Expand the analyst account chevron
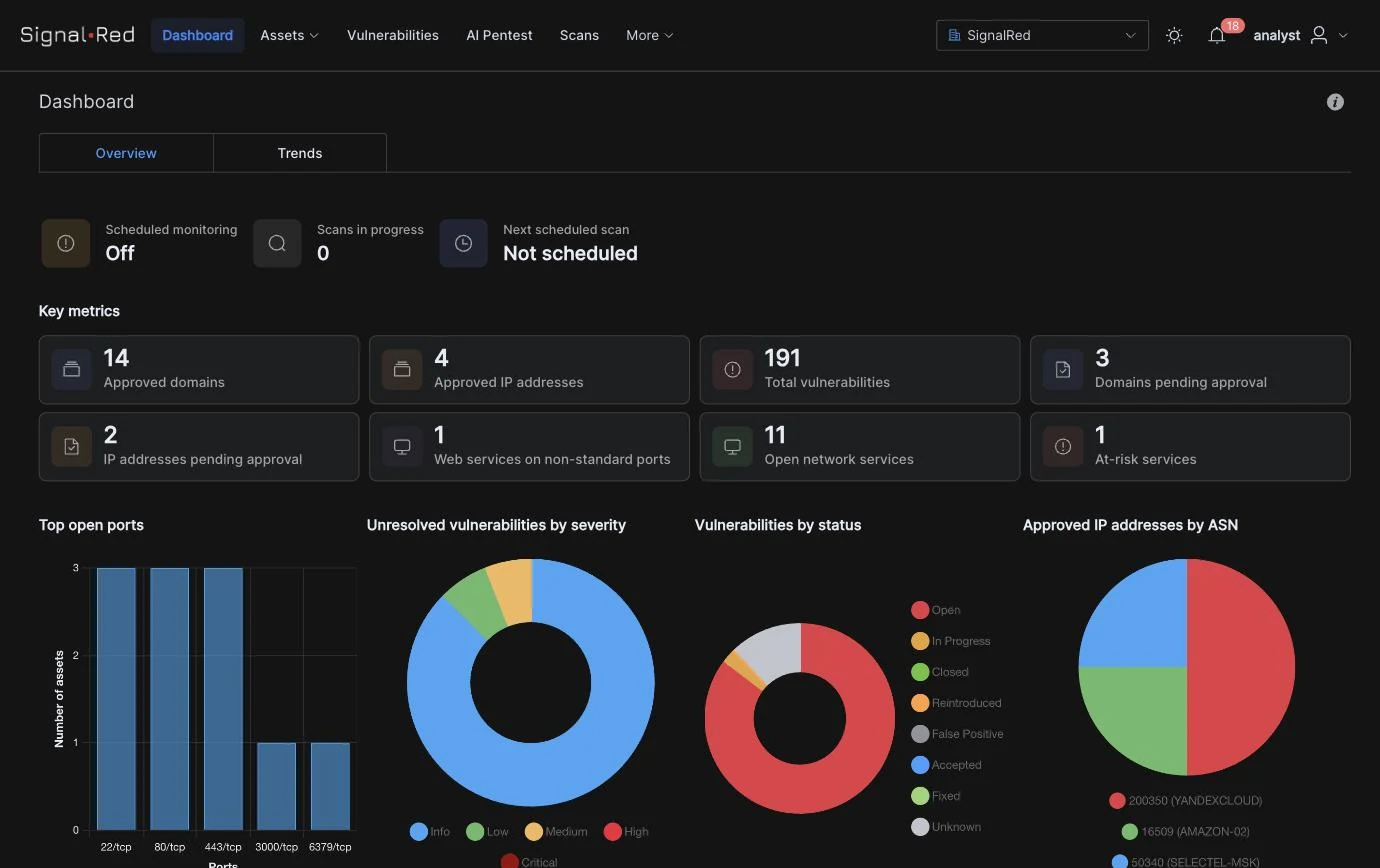 [1343, 35]
